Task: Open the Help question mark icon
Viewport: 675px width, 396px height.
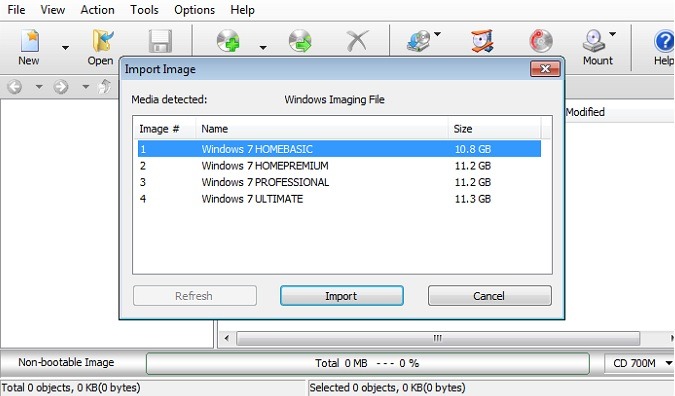Action: [664, 41]
